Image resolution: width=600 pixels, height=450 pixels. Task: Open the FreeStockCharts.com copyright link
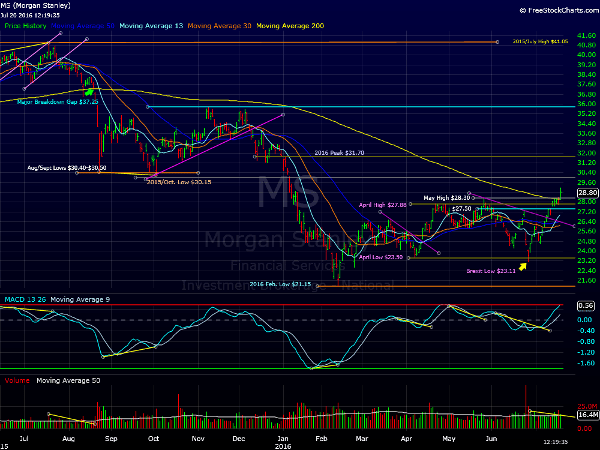pos(559,10)
